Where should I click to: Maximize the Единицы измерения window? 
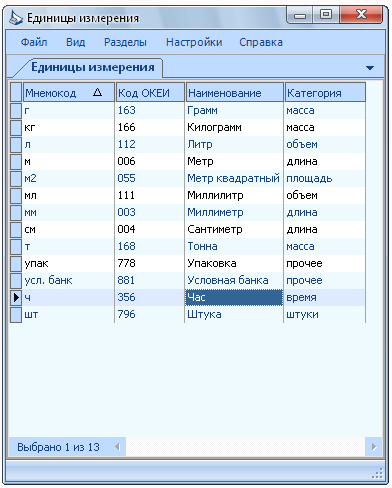click(326, 15)
